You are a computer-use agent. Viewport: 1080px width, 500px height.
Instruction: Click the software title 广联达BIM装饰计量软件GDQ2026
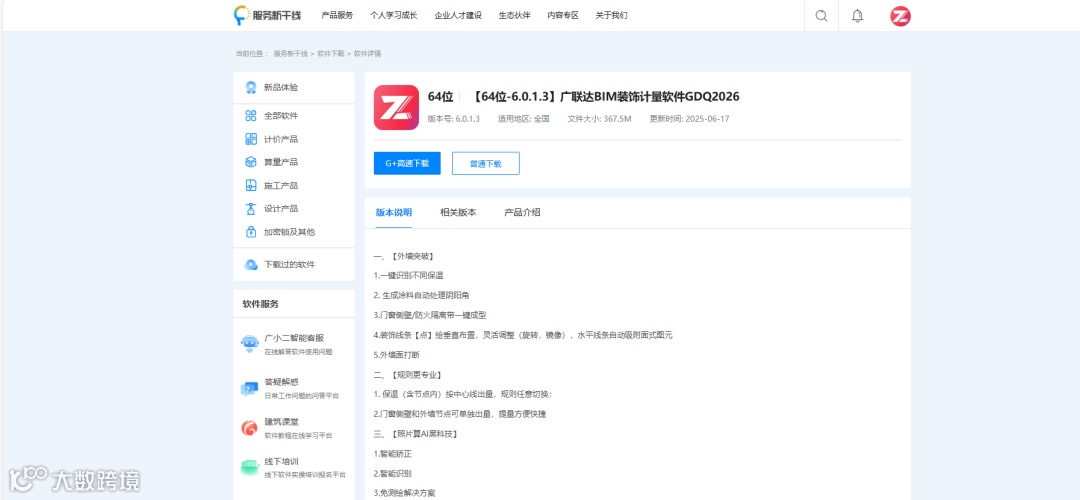coord(650,96)
